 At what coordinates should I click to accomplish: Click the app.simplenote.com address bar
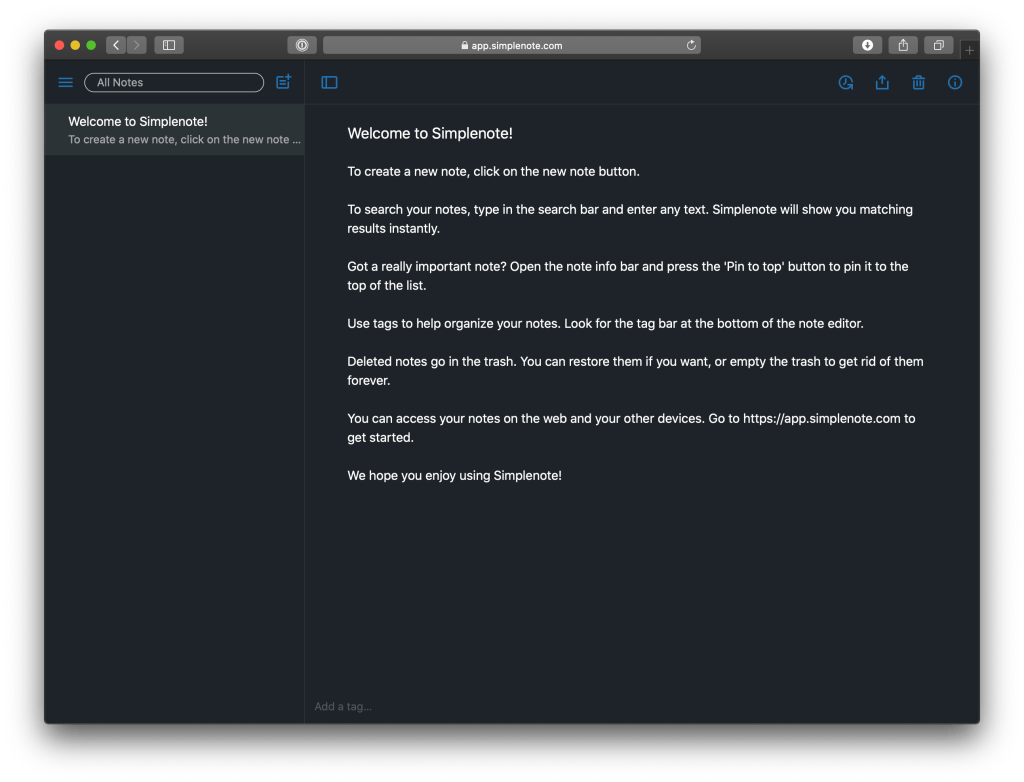[x=511, y=45]
